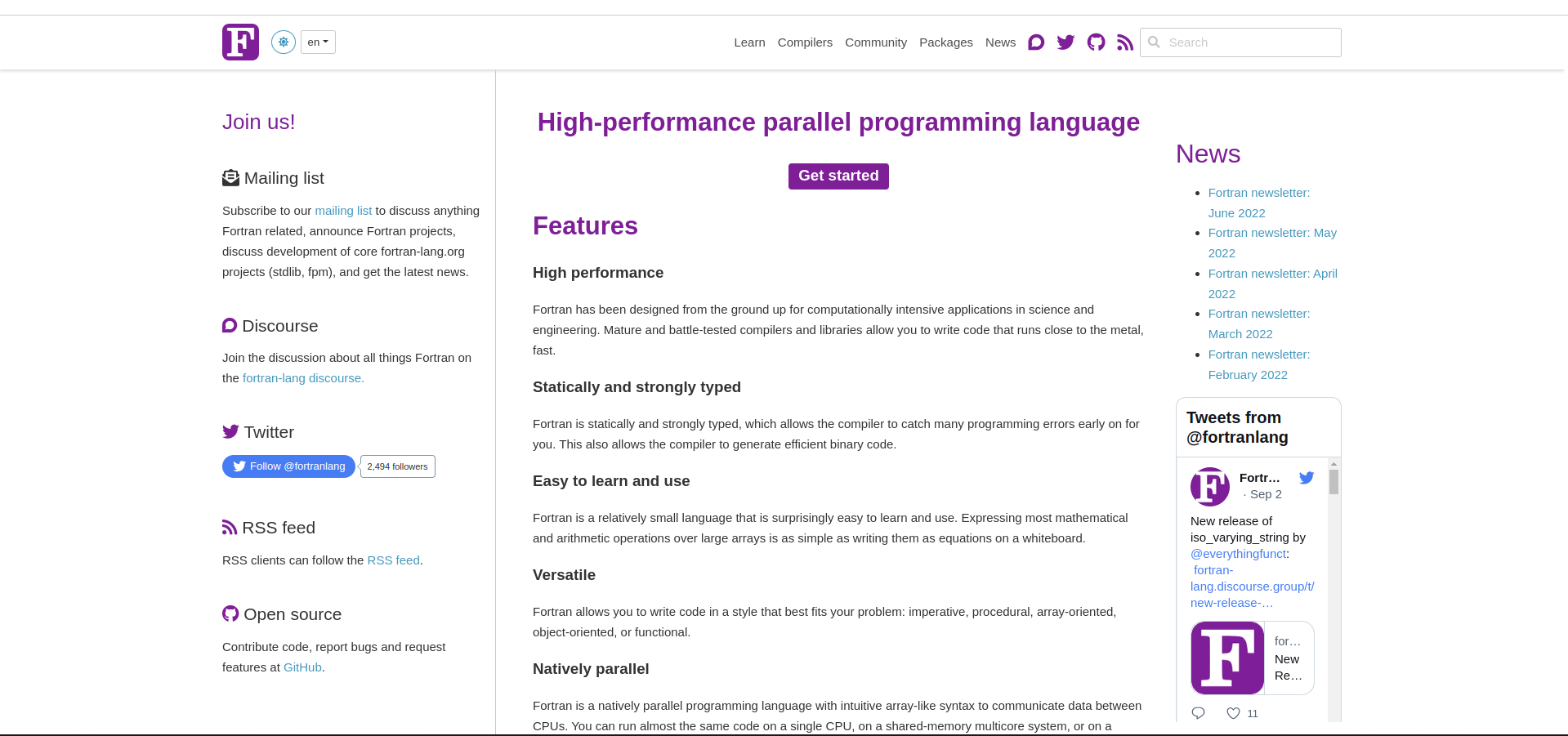Click the Mailing list envelope icon
Viewport: 1568px width, 736px height.
point(231,178)
